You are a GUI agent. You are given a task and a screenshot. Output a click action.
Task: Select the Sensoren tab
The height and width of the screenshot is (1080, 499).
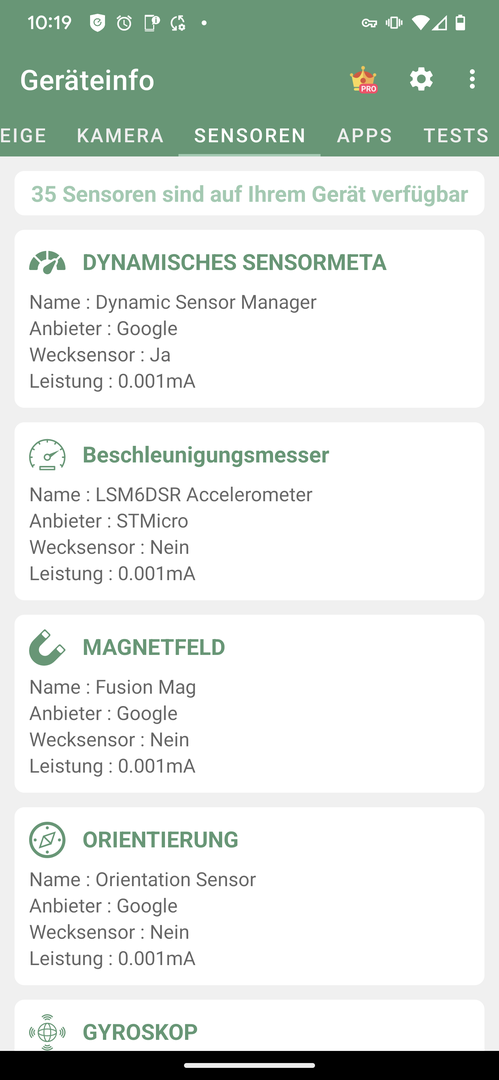250,136
